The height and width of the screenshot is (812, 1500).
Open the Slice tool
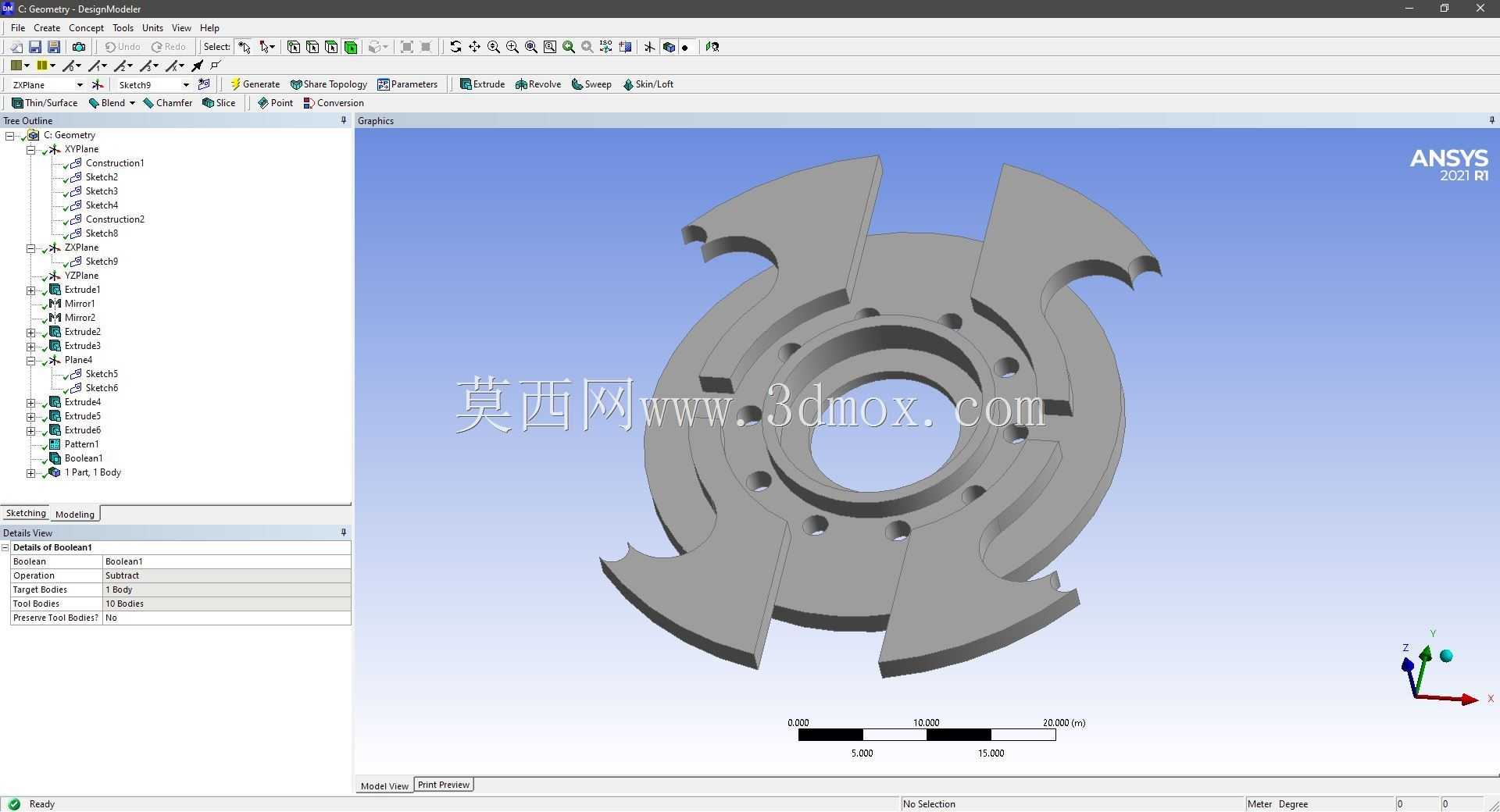coord(219,103)
